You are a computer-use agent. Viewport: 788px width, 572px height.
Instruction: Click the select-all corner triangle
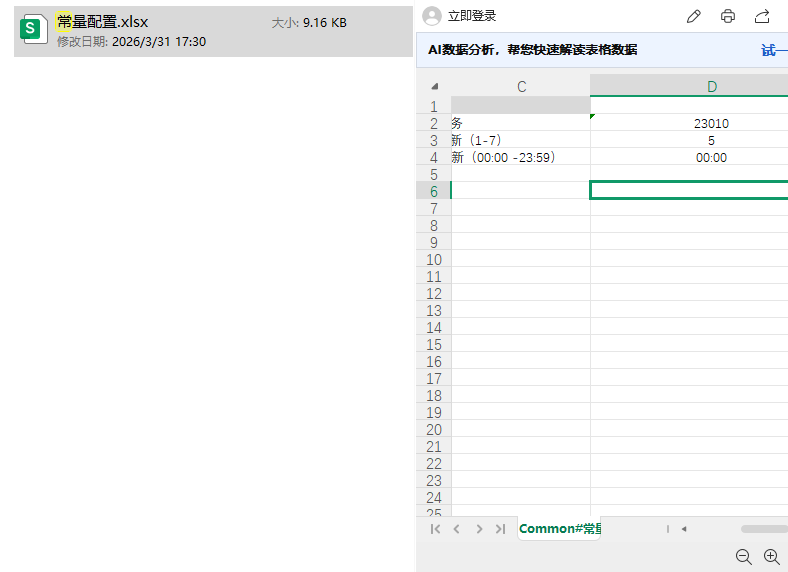click(x=434, y=87)
